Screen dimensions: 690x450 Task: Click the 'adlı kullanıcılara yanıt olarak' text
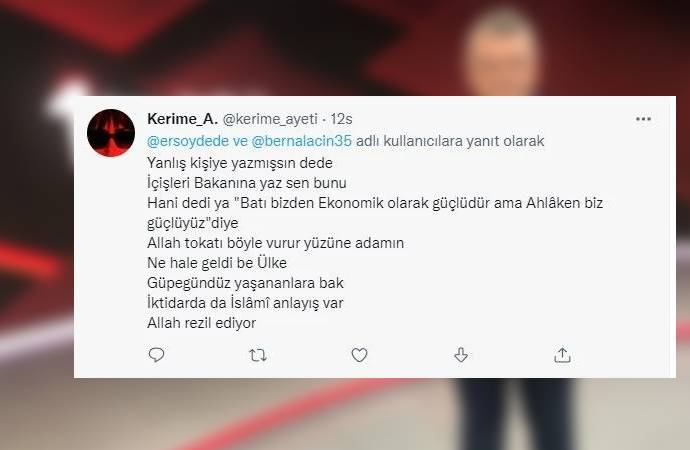pyautogui.click(x=450, y=141)
